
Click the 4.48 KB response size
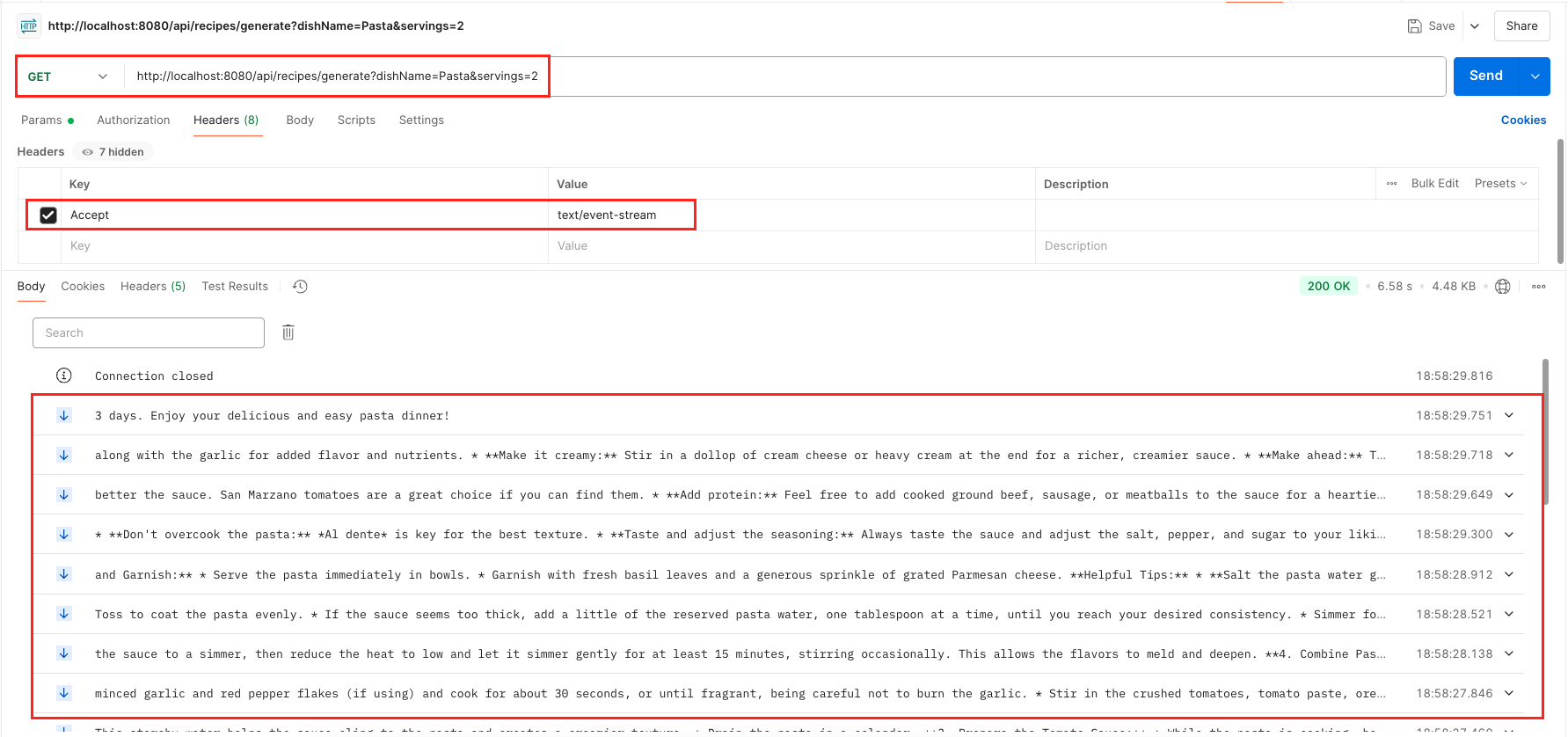pyautogui.click(x=1453, y=286)
